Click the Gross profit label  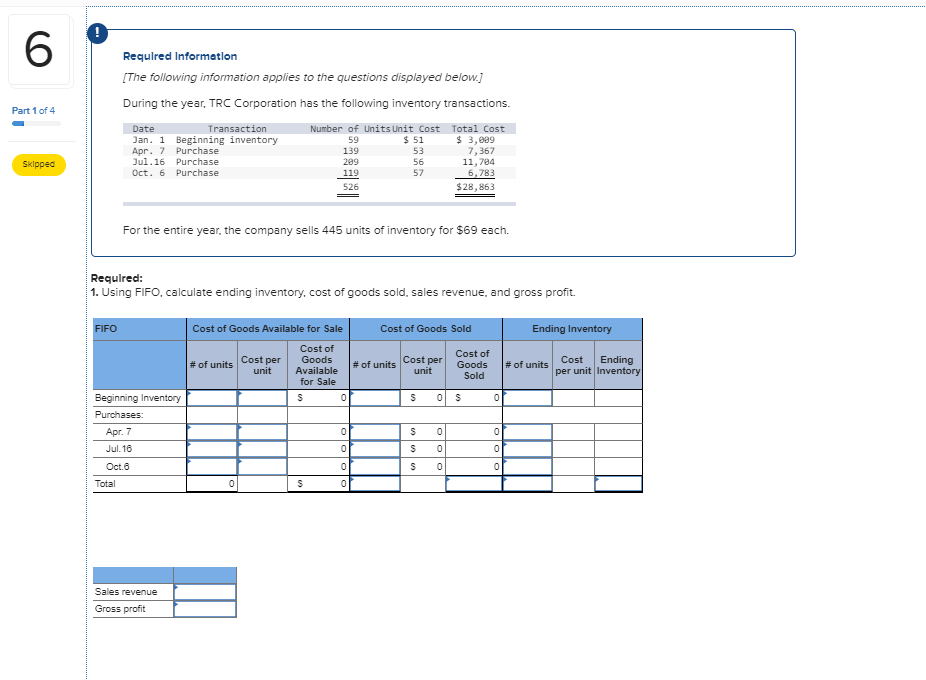pos(120,609)
